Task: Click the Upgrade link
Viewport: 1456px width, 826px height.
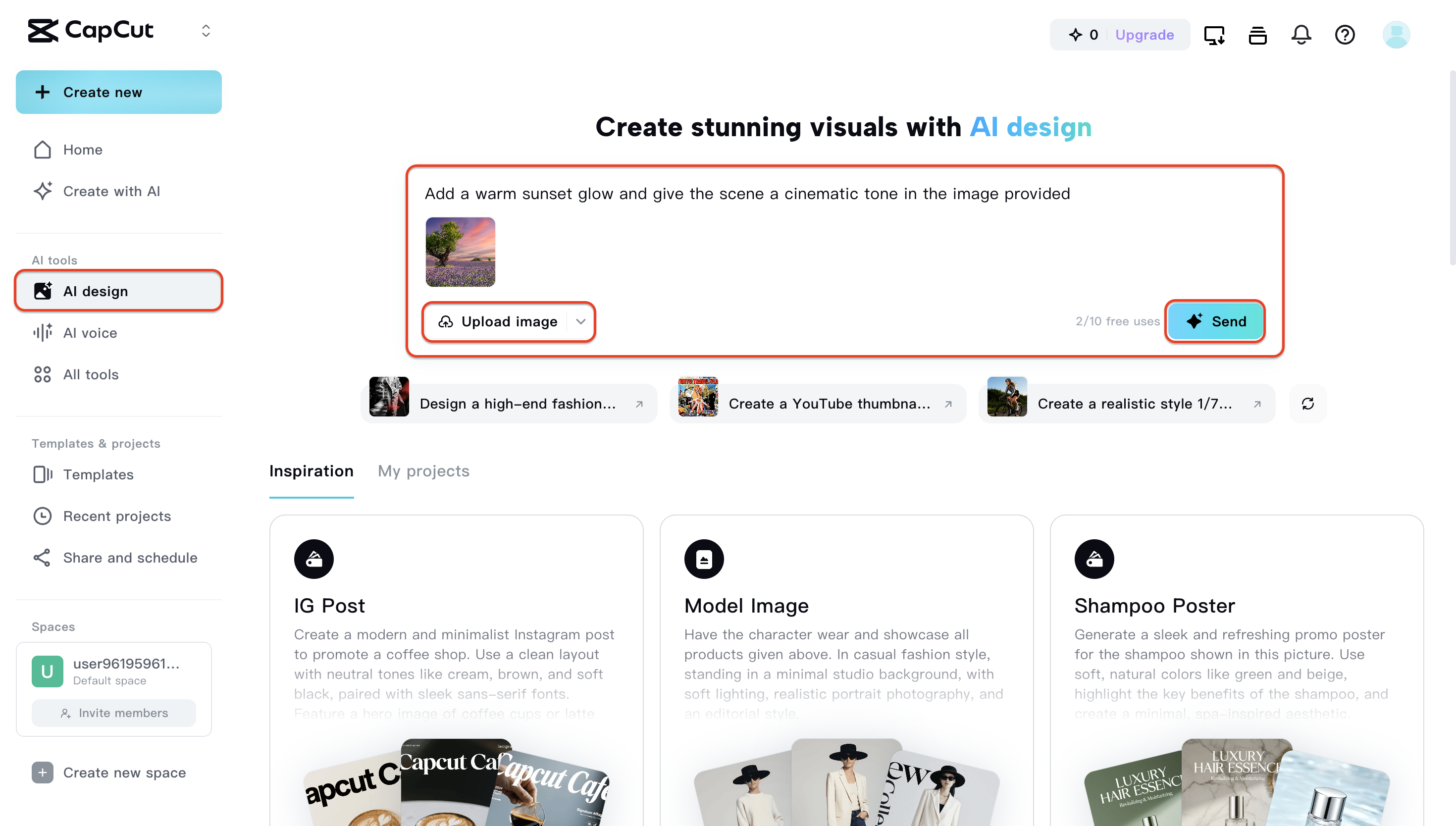Action: pos(1144,35)
